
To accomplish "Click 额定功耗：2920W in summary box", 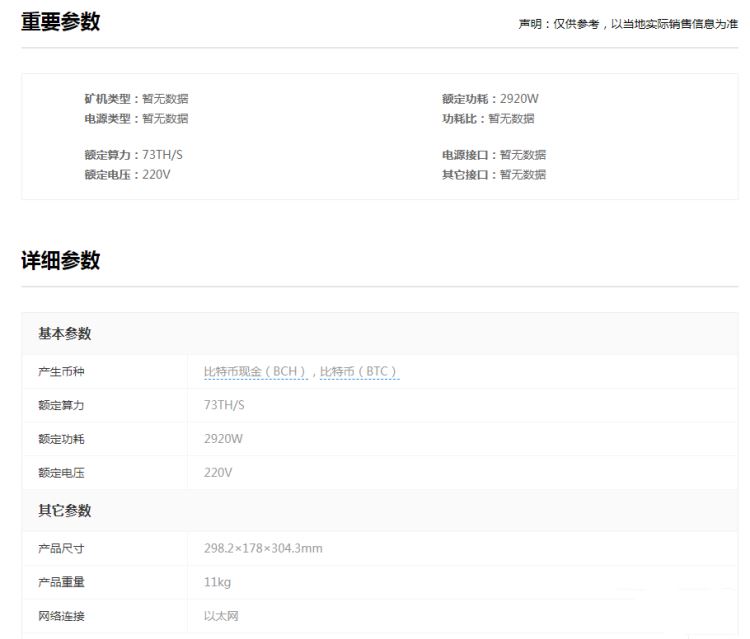I will click(490, 99).
